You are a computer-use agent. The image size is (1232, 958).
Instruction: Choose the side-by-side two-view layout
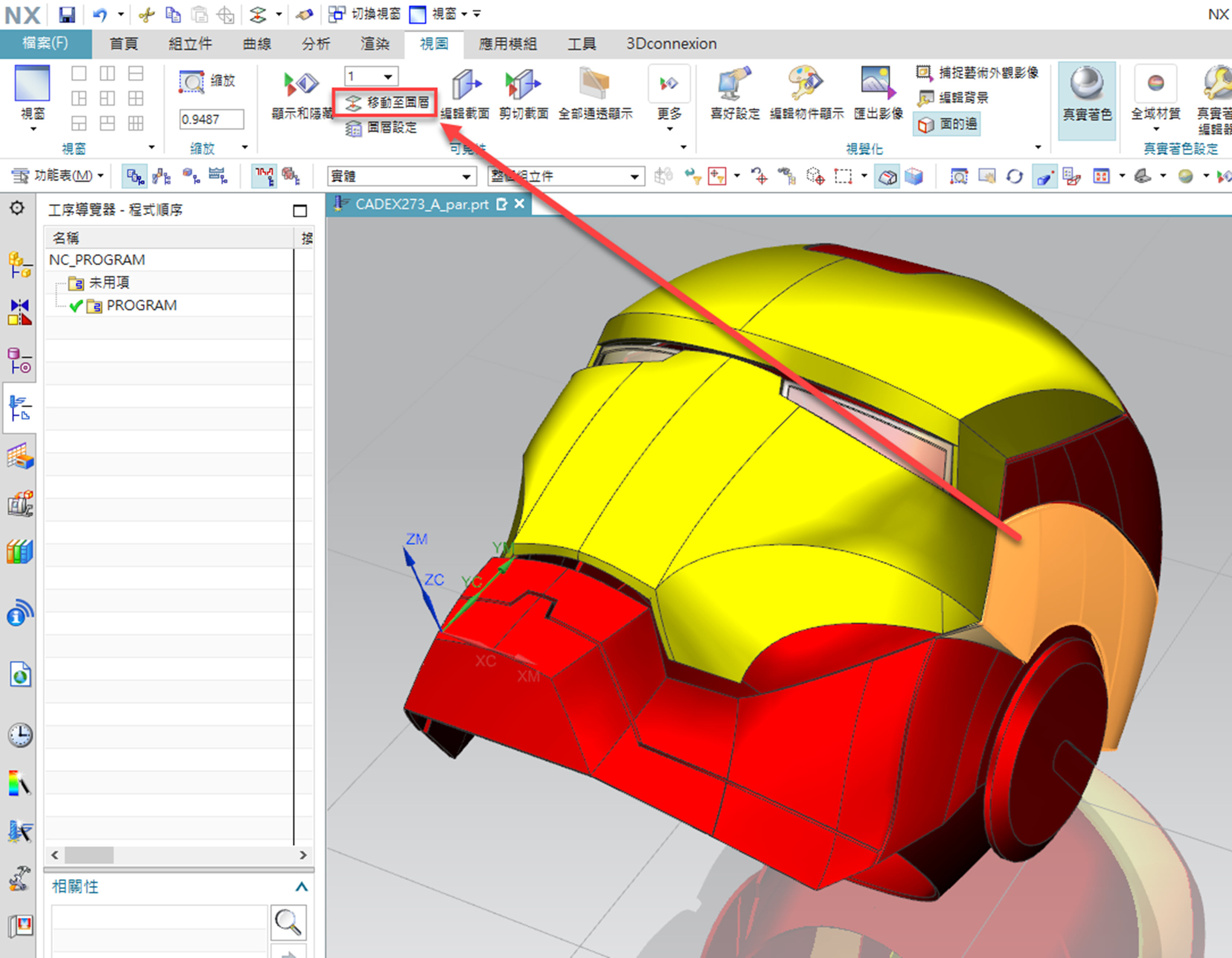(107, 73)
